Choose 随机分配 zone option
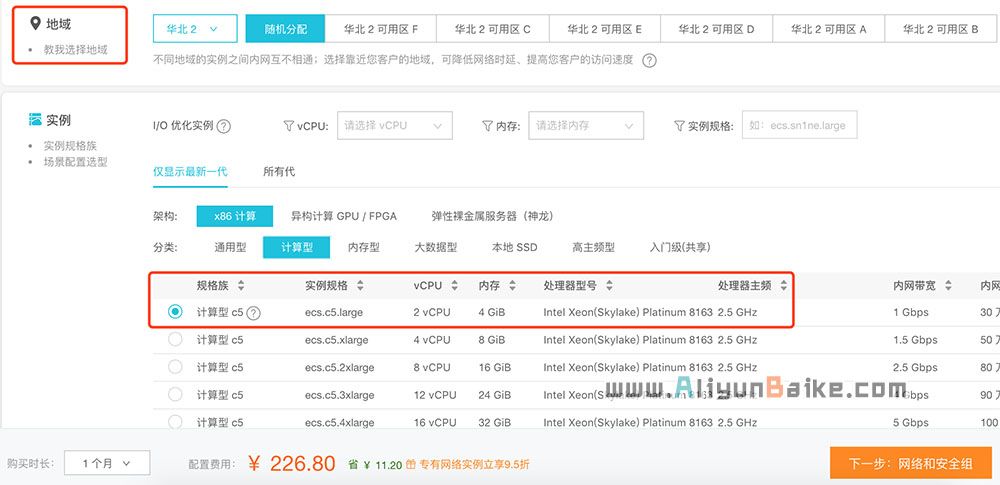 pos(286,29)
